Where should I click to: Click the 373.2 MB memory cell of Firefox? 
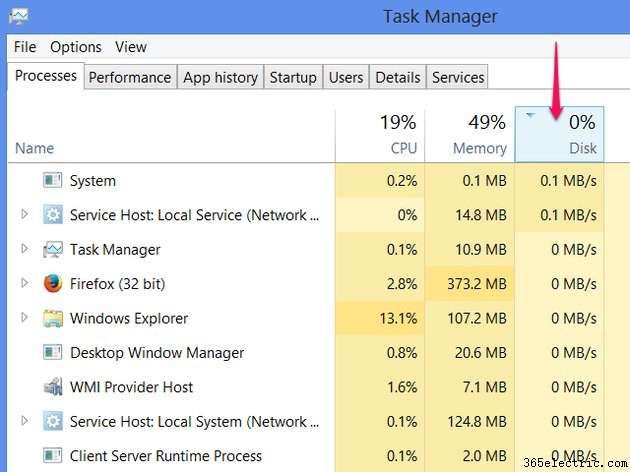pos(470,284)
